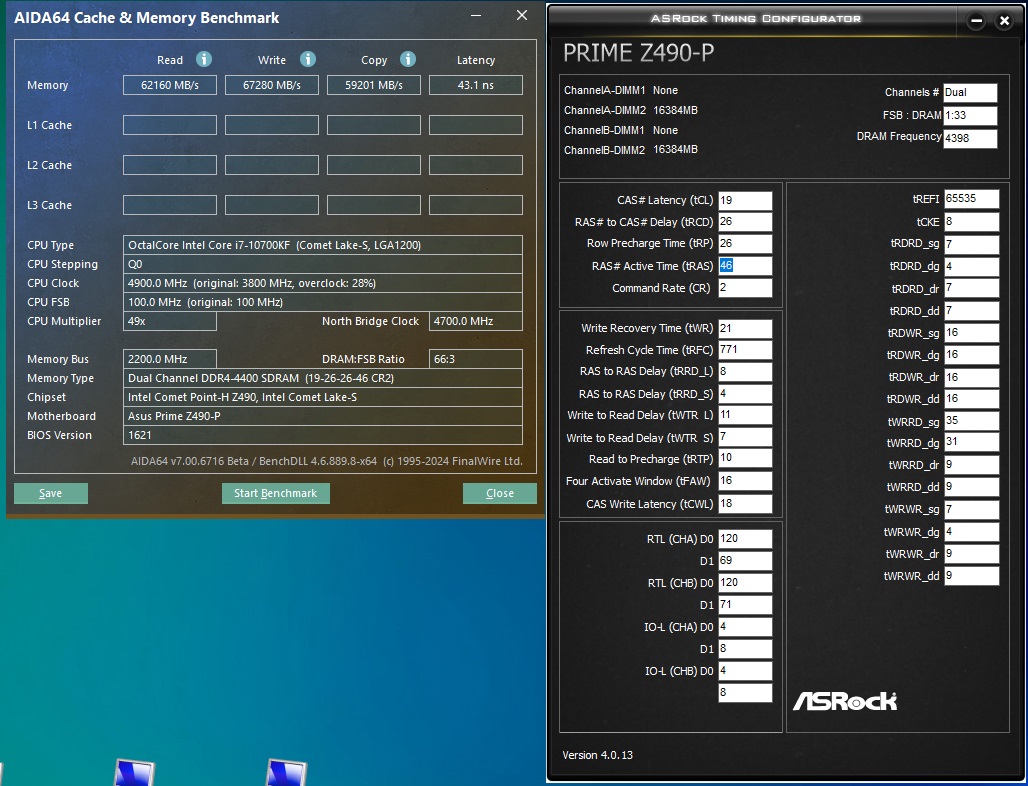Click the Write info icon
Image resolution: width=1028 pixels, height=786 pixels.
[x=307, y=60]
